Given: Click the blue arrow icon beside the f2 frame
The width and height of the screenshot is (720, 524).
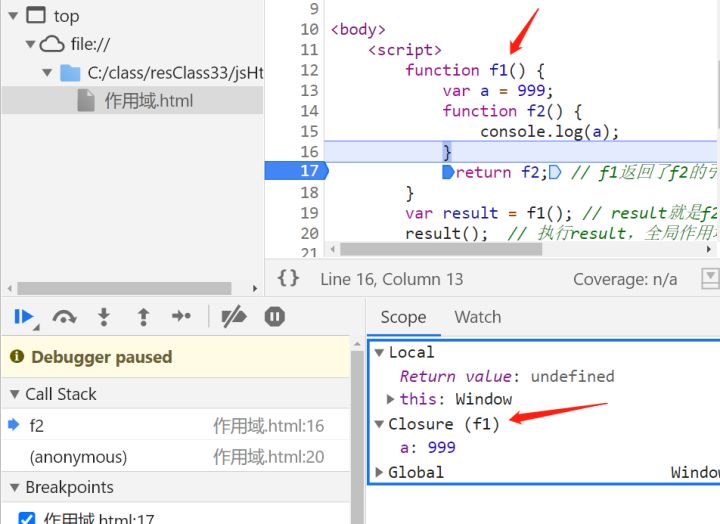Looking at the screenshot, I should pyautogui.click(x=14, y=424).
